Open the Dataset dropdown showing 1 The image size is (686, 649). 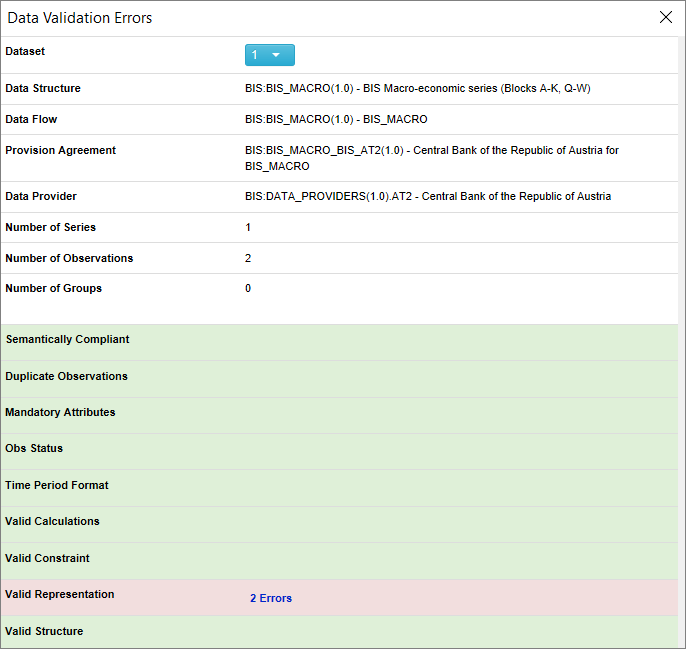[270, 55]
